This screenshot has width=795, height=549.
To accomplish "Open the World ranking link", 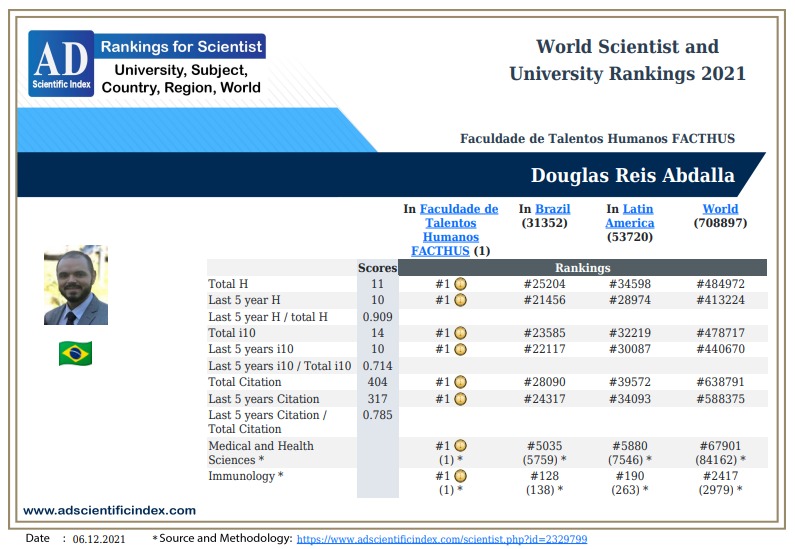I will tap(720, 209).
